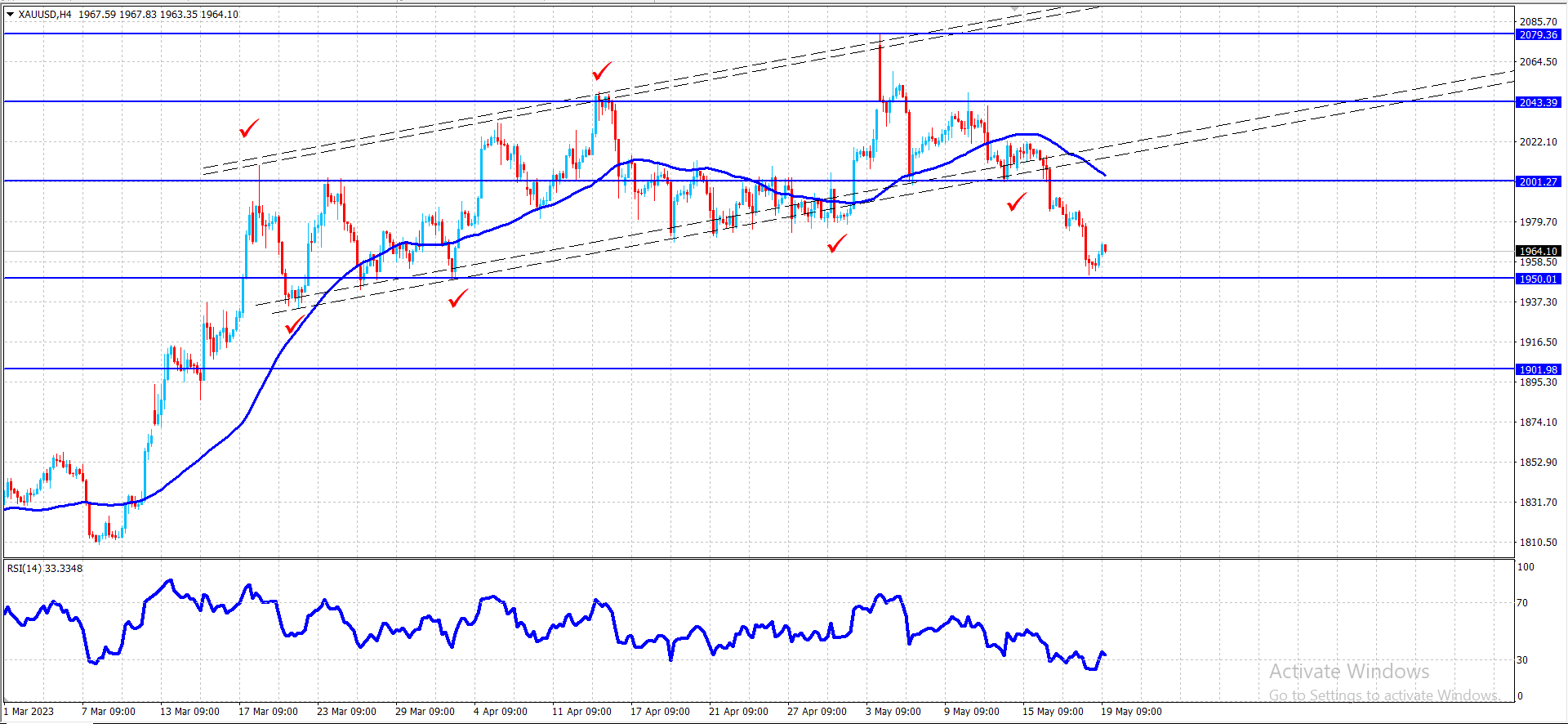Click the RSI 100 level label
Viewport: 1568px width, 724px height.
(x=1526, y=567)
